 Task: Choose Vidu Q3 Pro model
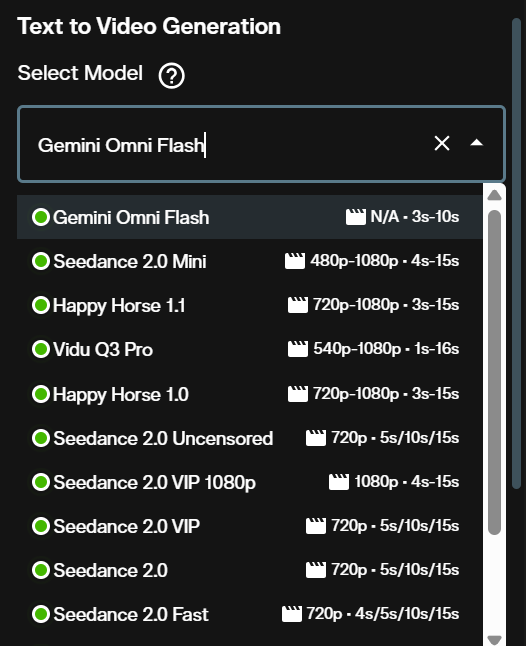[x=250, y=349]
